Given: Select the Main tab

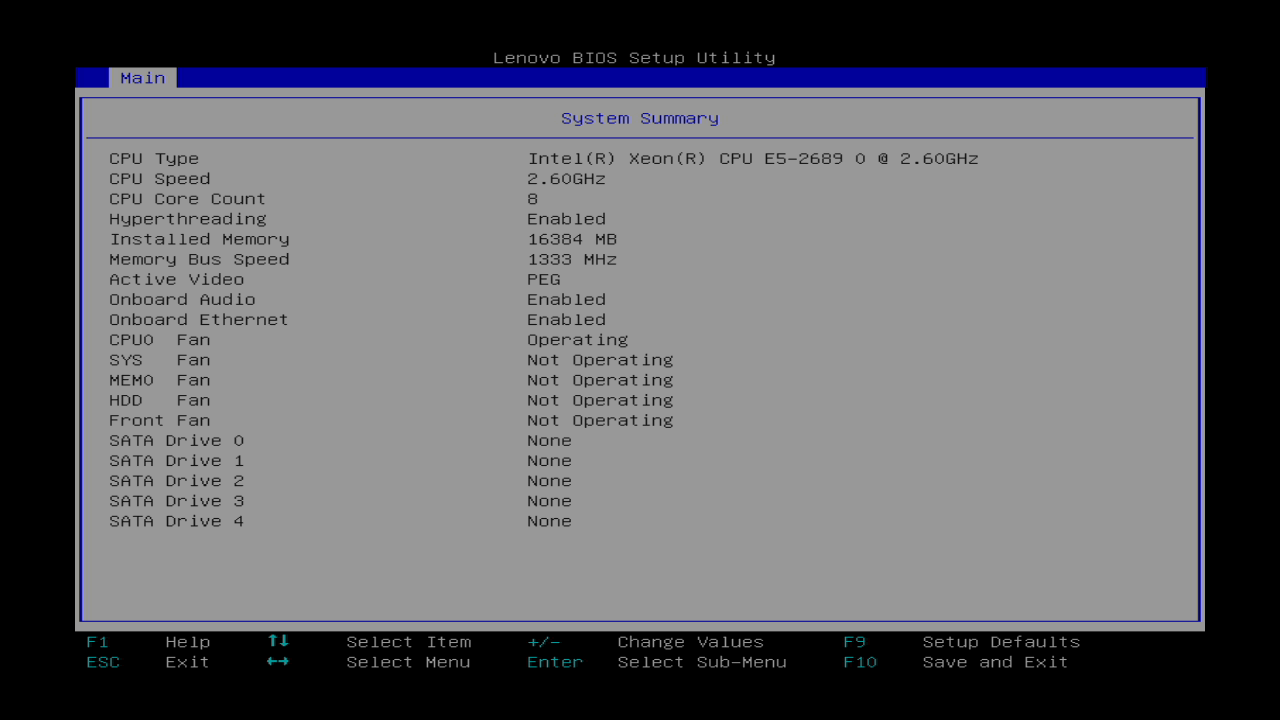Looking at the screenshot, I should [x=143, y=78].
